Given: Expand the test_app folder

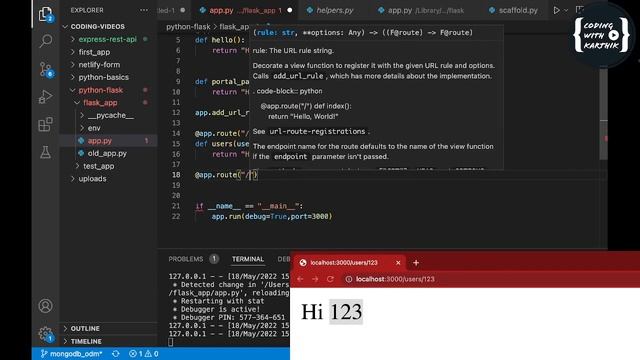Looking at the screenshot, I should click(98, 166).
